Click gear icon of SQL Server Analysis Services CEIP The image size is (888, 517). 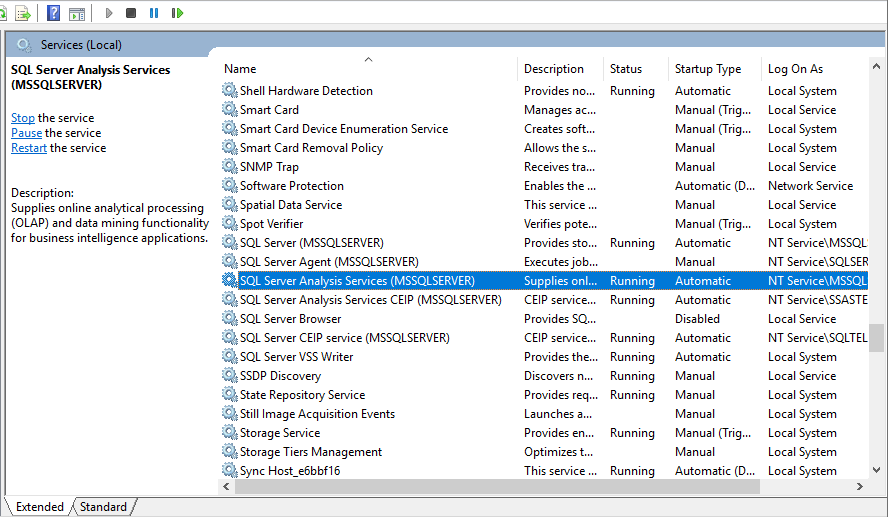tap(229, 299)
